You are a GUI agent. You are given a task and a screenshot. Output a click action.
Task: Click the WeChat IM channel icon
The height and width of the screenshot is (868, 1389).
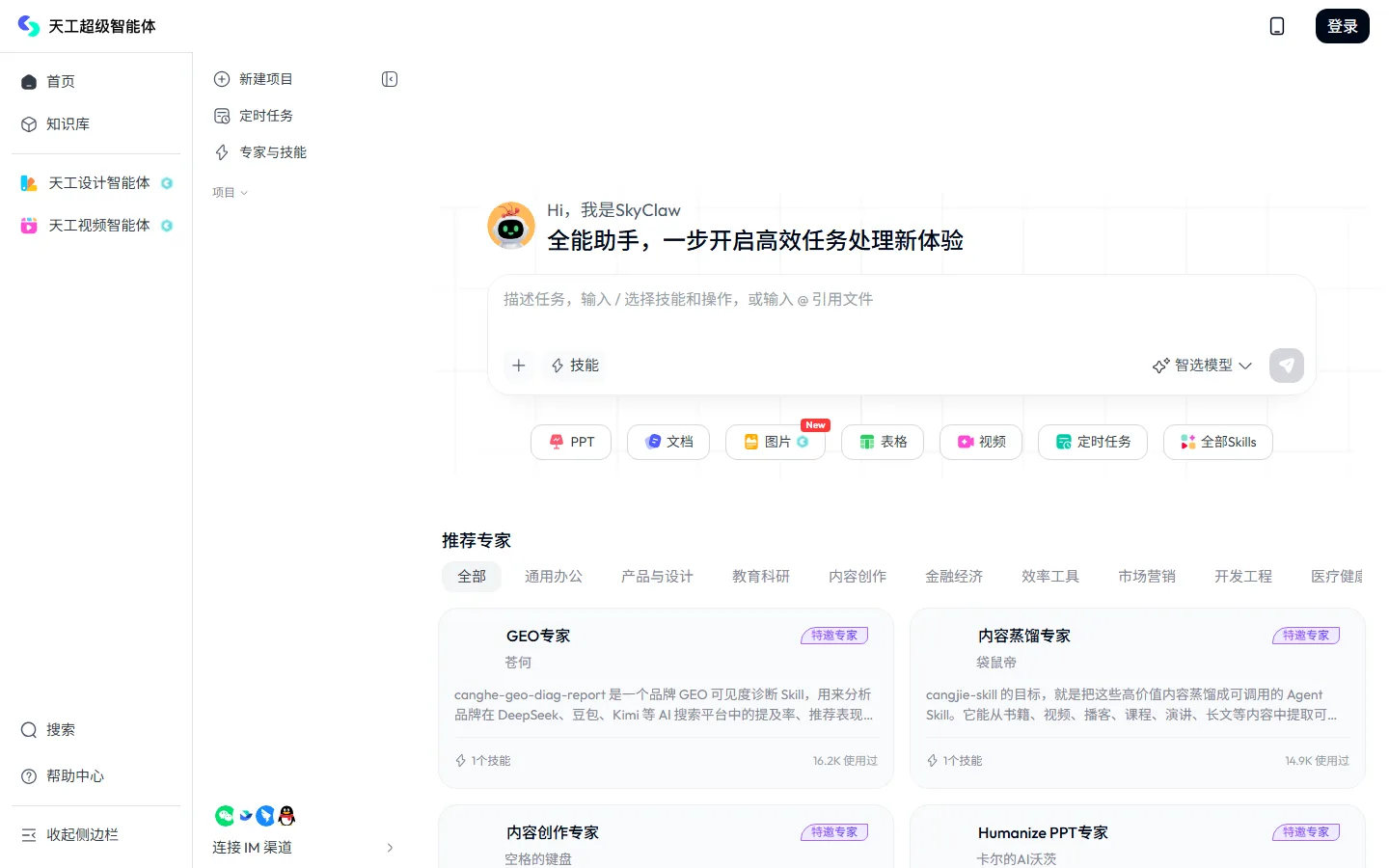225,816
